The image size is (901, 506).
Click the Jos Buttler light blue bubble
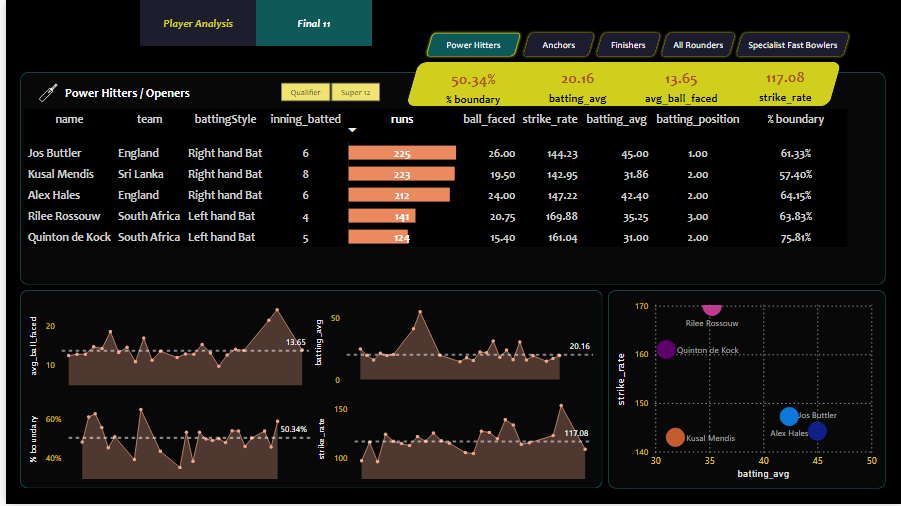[789, 416]
